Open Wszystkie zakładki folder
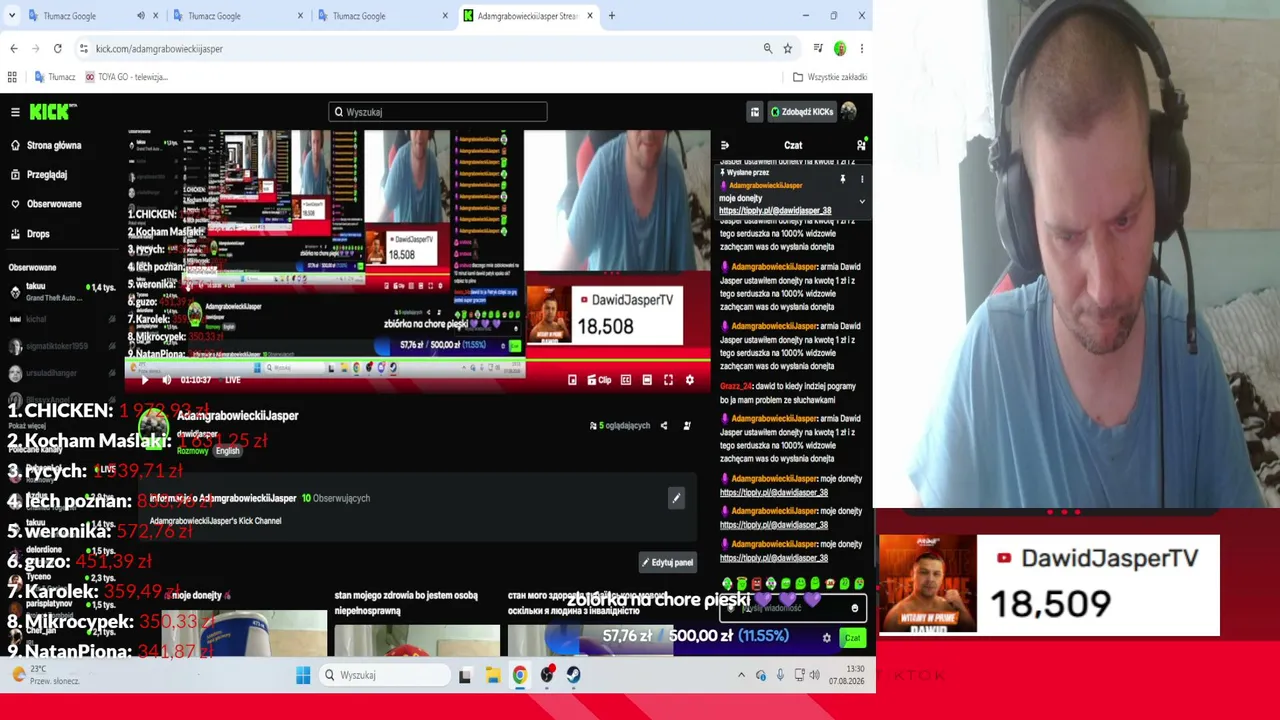1280x720 pixels. (830, 77)
